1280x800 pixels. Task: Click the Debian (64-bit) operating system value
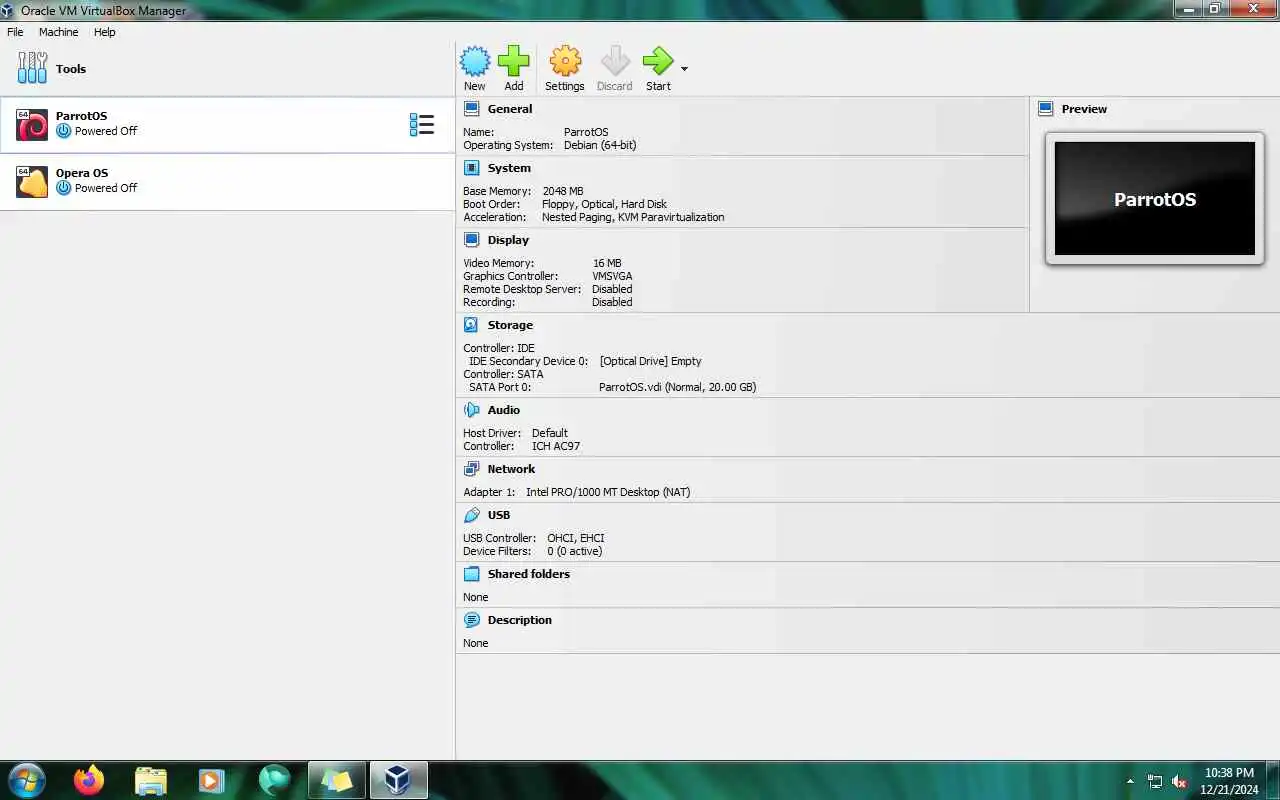point(600,145)
